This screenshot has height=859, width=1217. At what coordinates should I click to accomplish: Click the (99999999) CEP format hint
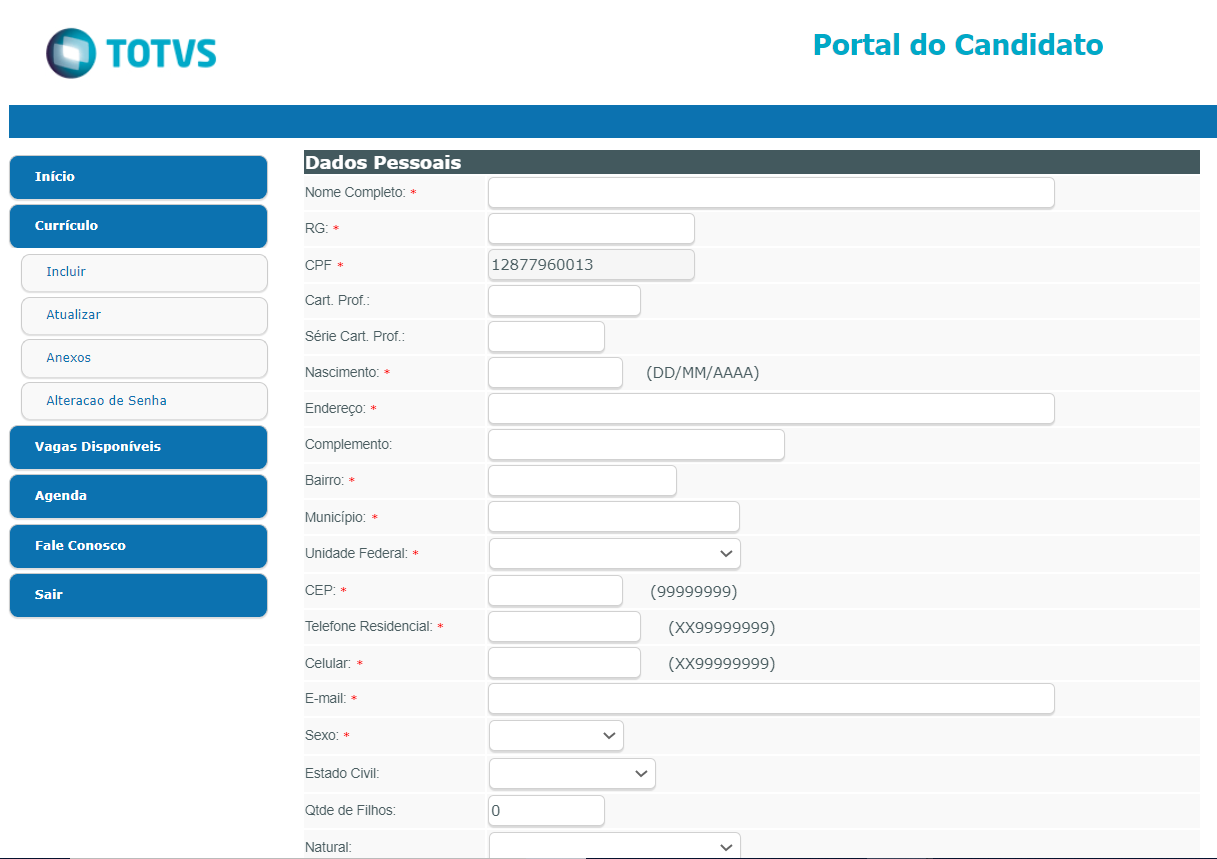pos(694,591)
